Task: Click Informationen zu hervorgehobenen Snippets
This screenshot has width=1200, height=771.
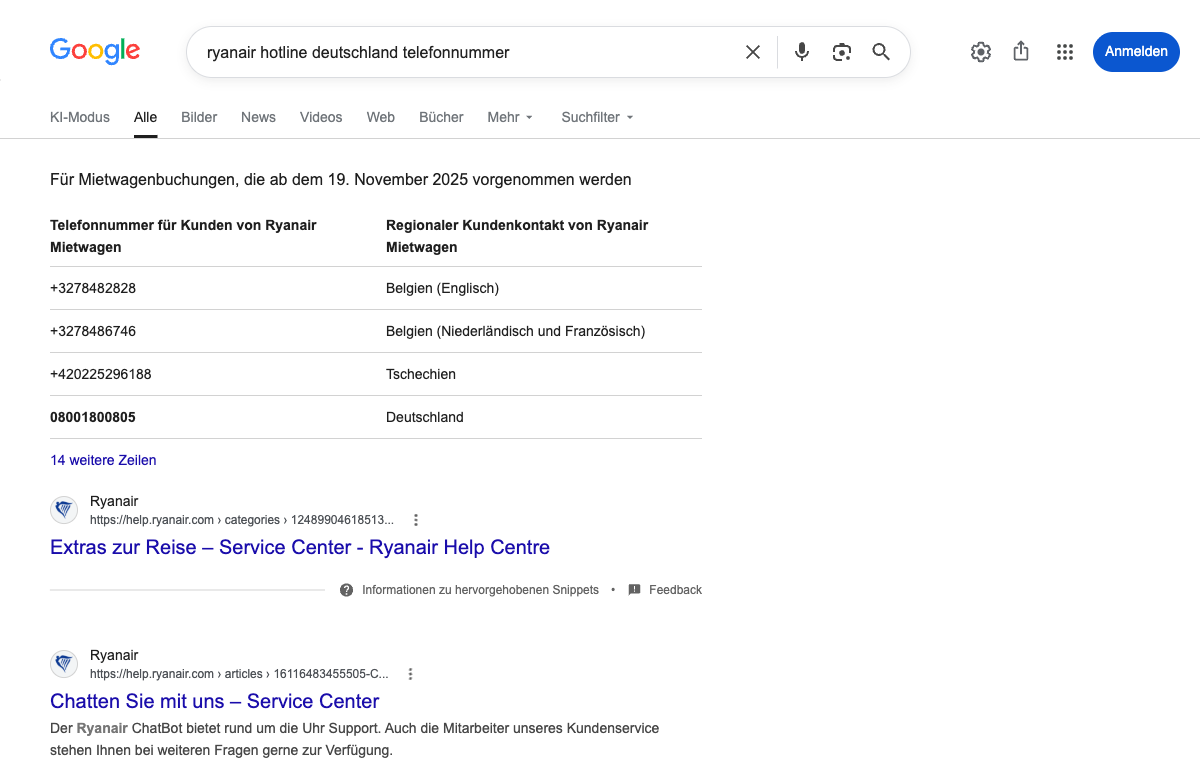Action: coord(480,590)
